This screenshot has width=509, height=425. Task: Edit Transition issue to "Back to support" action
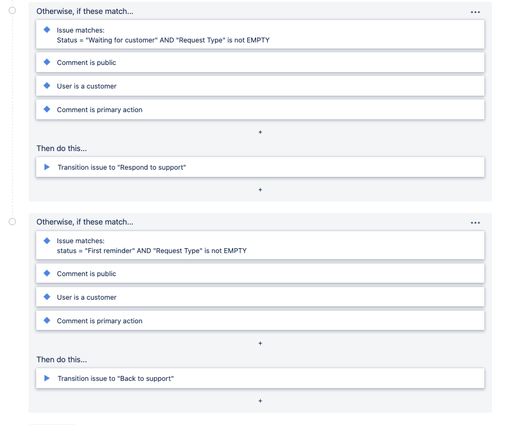coord(260,378)
